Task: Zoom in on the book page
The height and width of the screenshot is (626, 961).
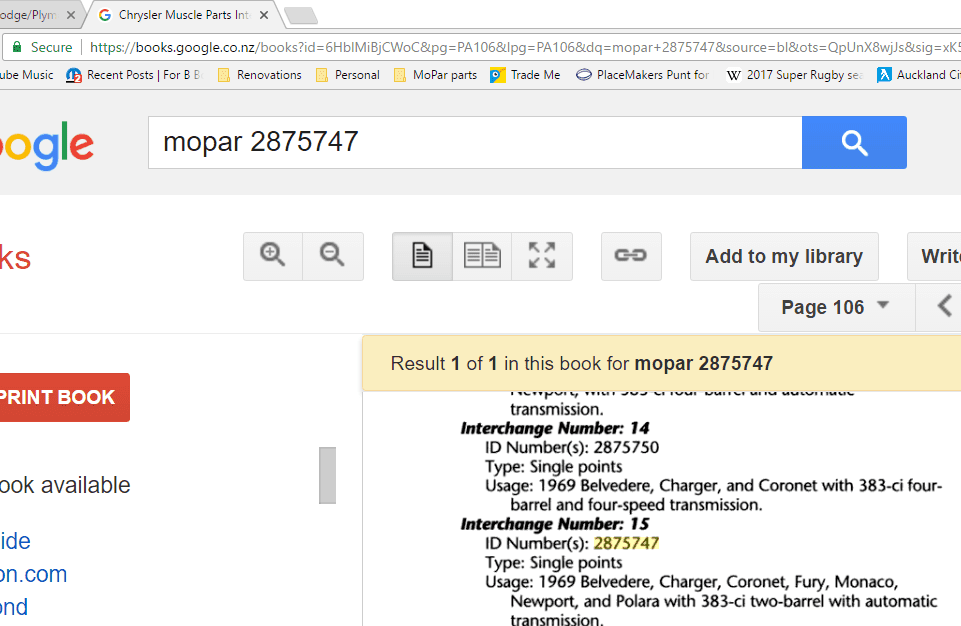Action: pyautogui.click(x=273, y=256)
